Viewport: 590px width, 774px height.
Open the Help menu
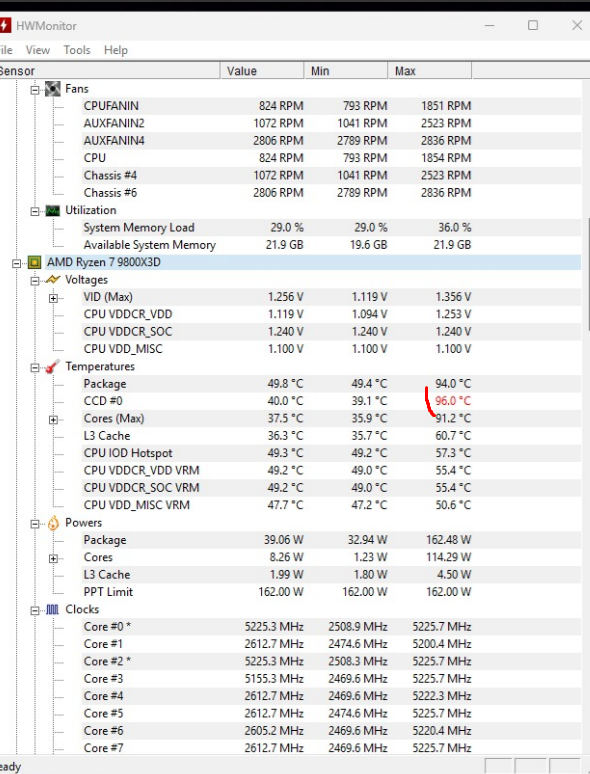pyautogui.click(x=116, y=50)
